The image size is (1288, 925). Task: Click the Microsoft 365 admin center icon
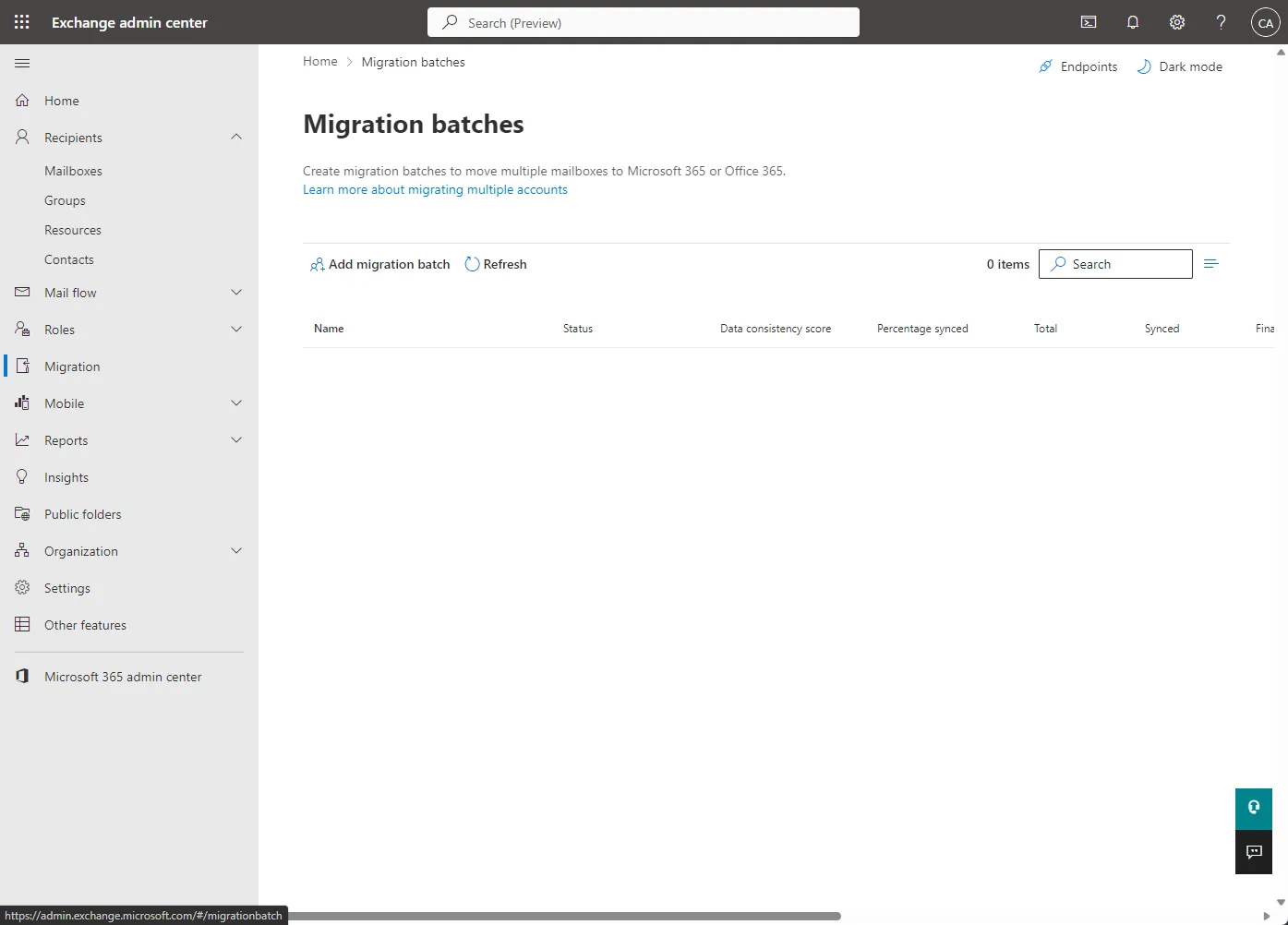(22, 676)
